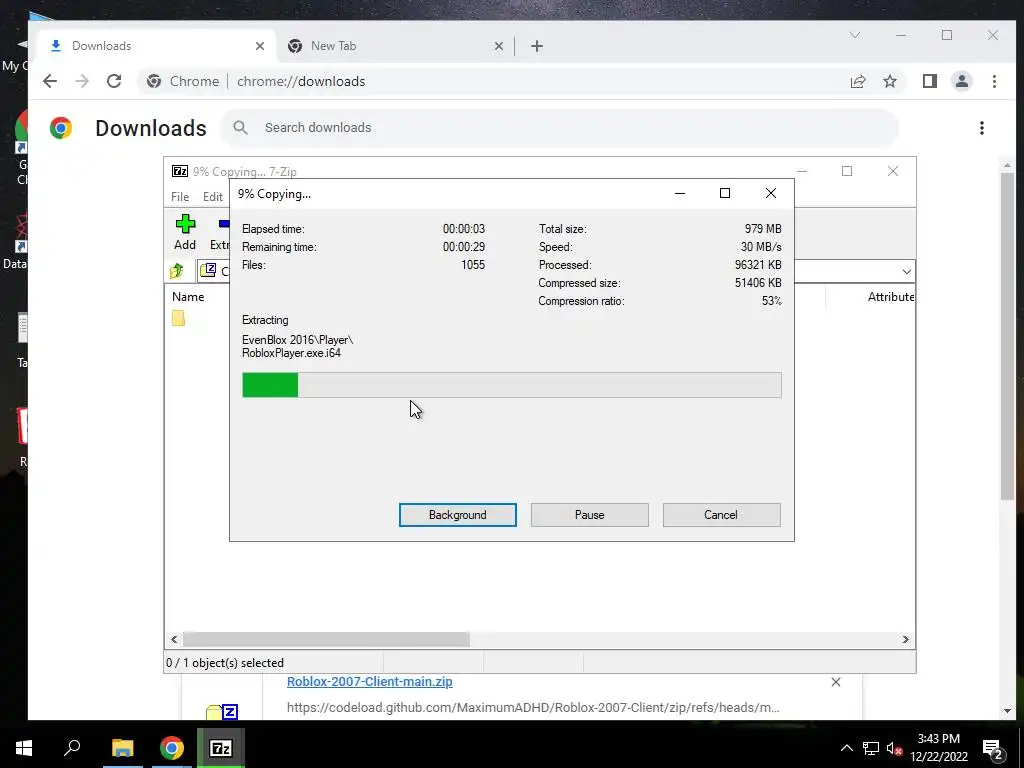Image resolution: width=1024 pixels, height=768 pixels.
Task: Pause the 7-Zip copying operation
Action: click(x=589, y=515)
